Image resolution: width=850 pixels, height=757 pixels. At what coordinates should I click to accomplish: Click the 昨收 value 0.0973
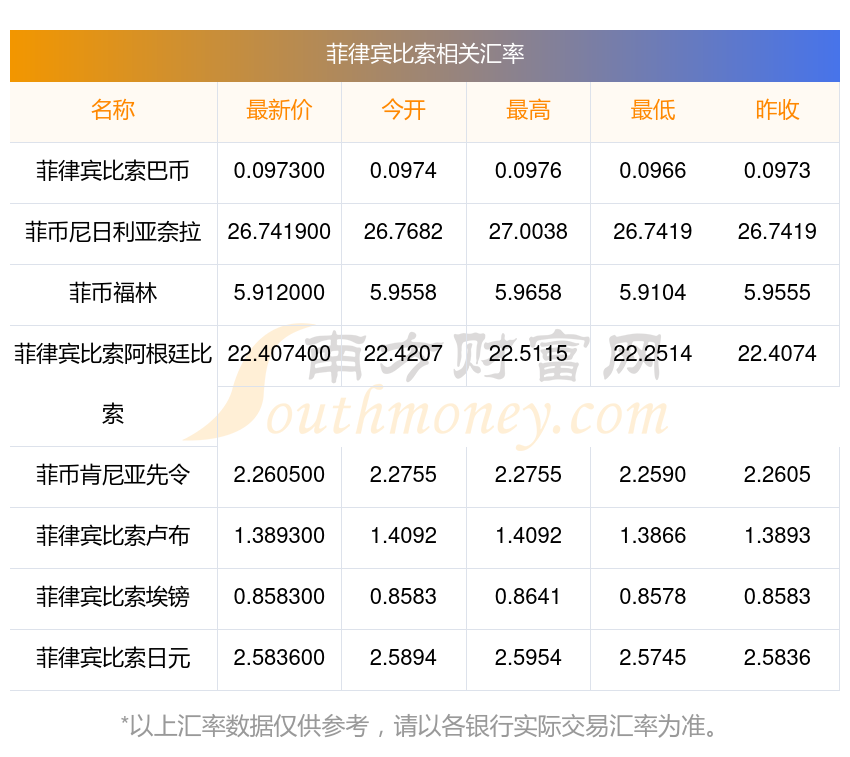coord(777,171)
